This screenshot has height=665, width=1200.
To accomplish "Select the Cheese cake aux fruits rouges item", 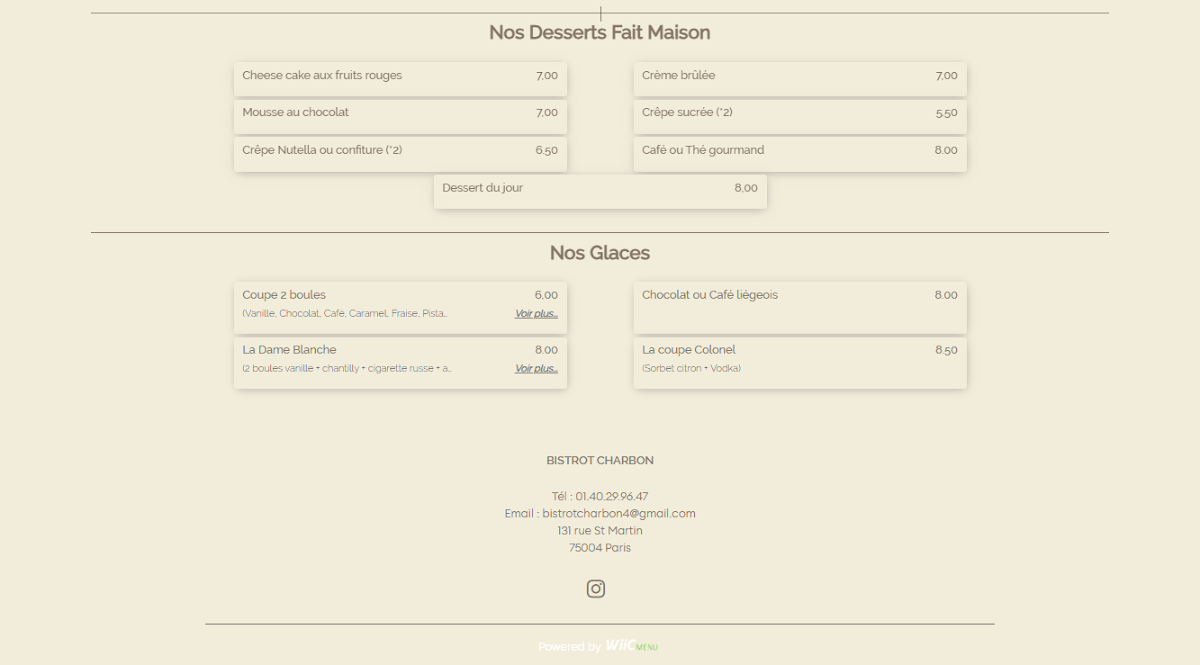I will tap(400, 78).
